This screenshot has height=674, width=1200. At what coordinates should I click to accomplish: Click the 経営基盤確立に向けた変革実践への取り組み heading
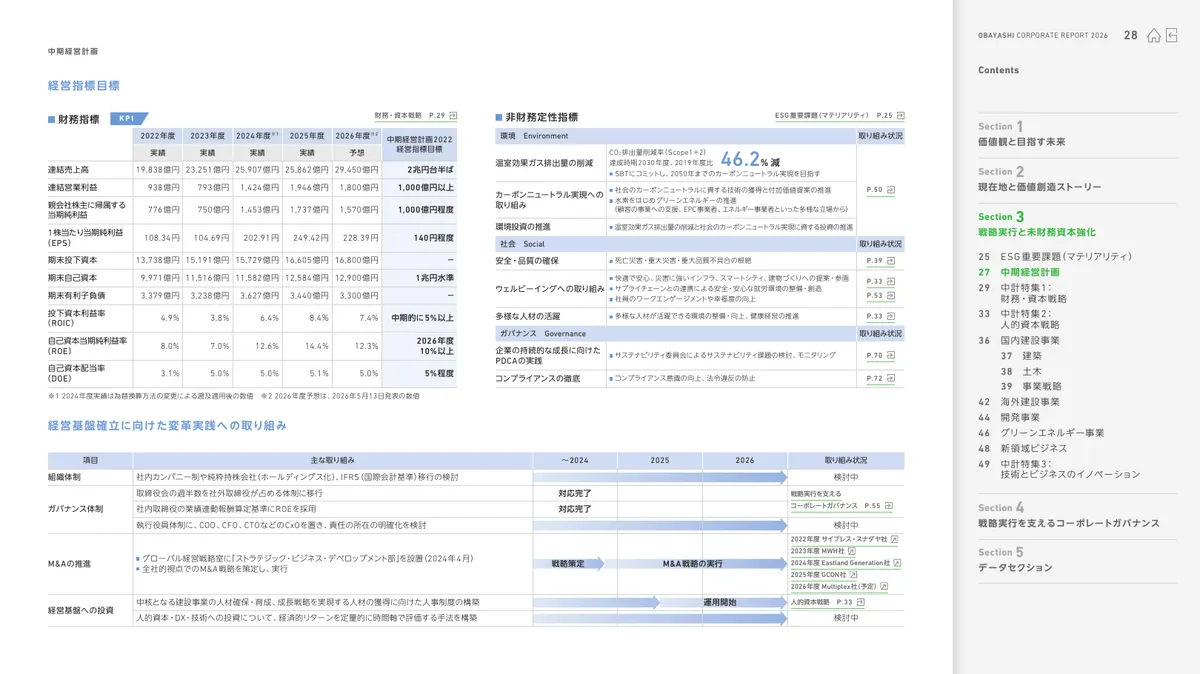(167, 426)
